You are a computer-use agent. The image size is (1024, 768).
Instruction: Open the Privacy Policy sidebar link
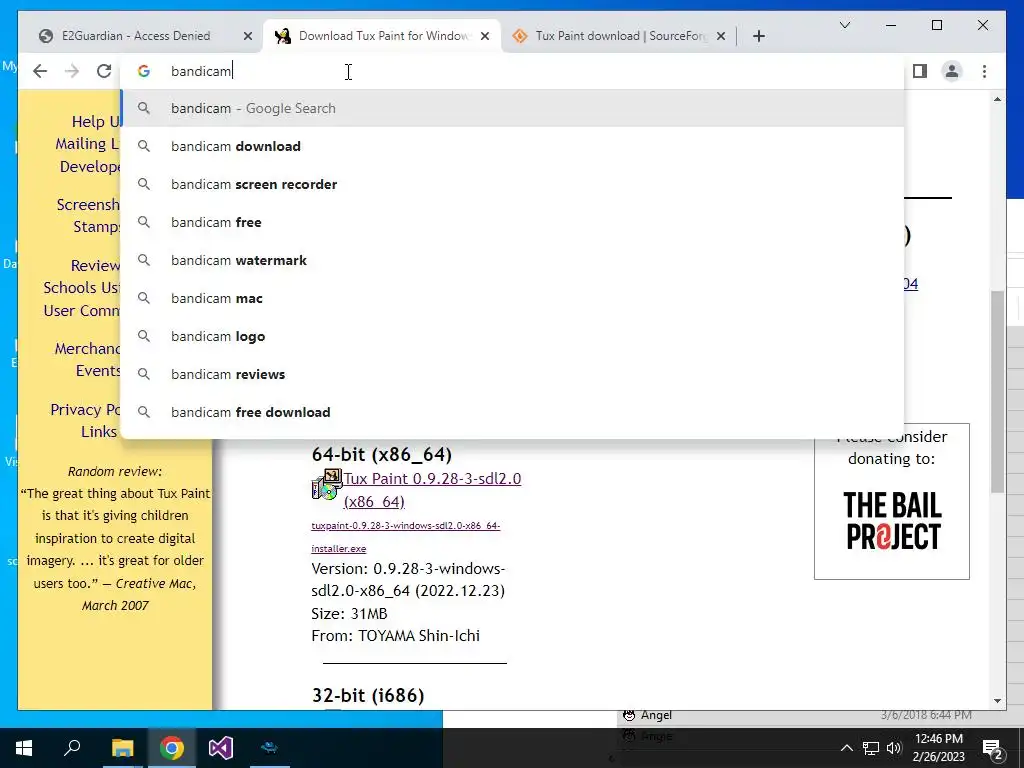point(86,409)
